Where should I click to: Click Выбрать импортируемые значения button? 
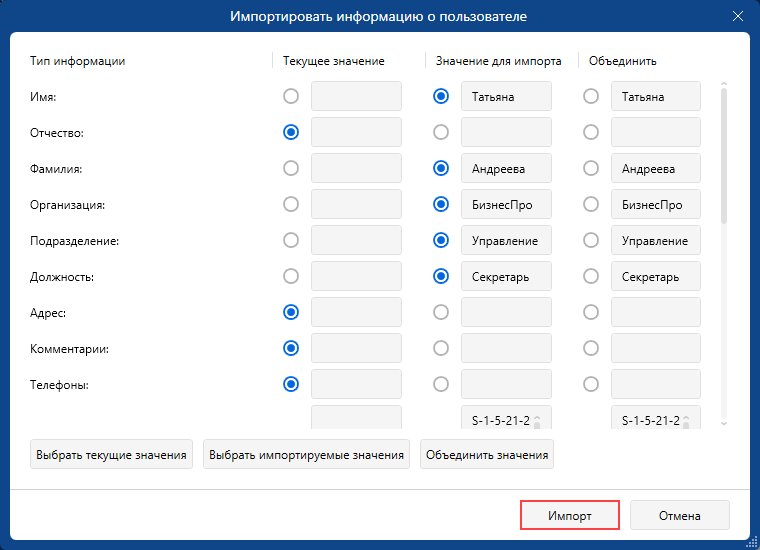[x=307, y=455]
